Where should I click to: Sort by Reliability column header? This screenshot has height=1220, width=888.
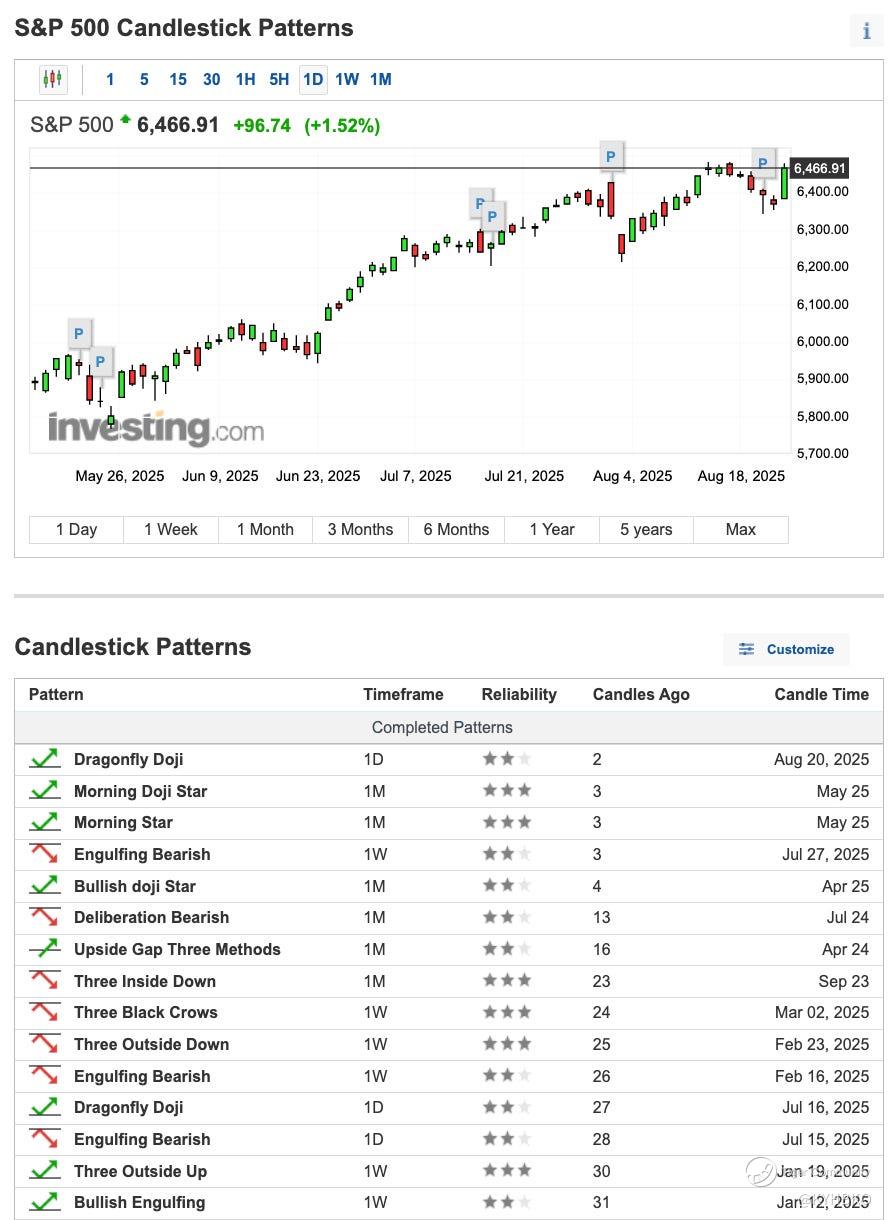coord(519,694)
